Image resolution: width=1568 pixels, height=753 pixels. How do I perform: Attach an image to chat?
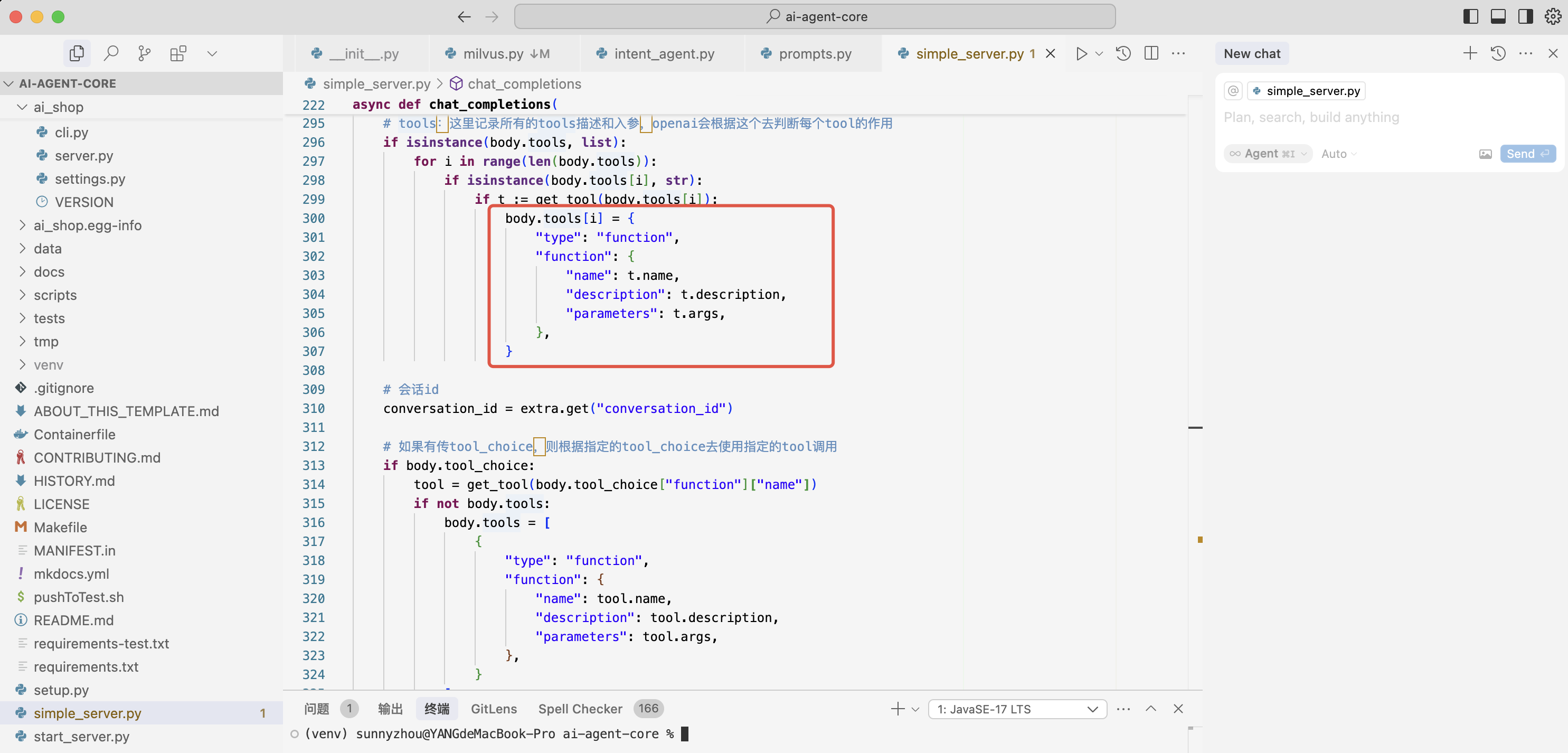click(1485, 154)
